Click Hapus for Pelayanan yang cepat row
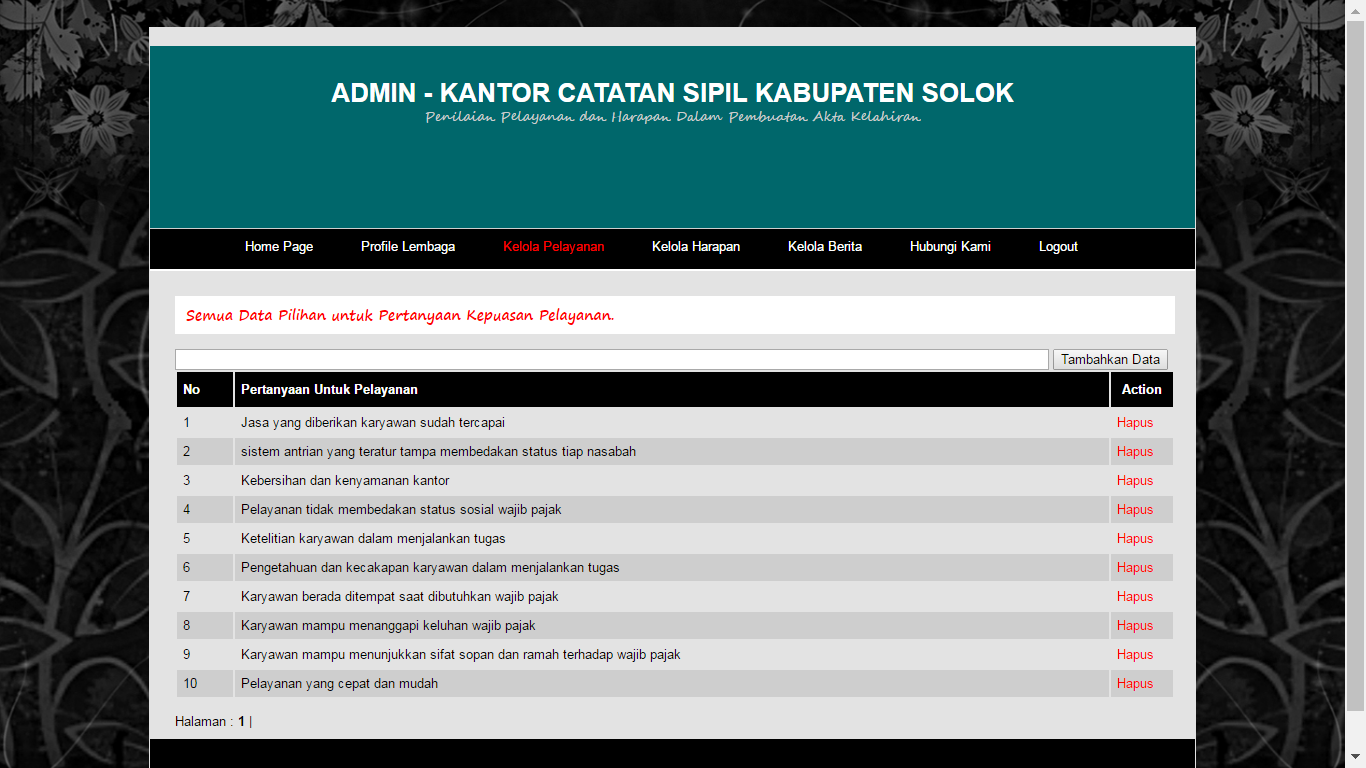1366x768 pixels. click(1135, 684)
